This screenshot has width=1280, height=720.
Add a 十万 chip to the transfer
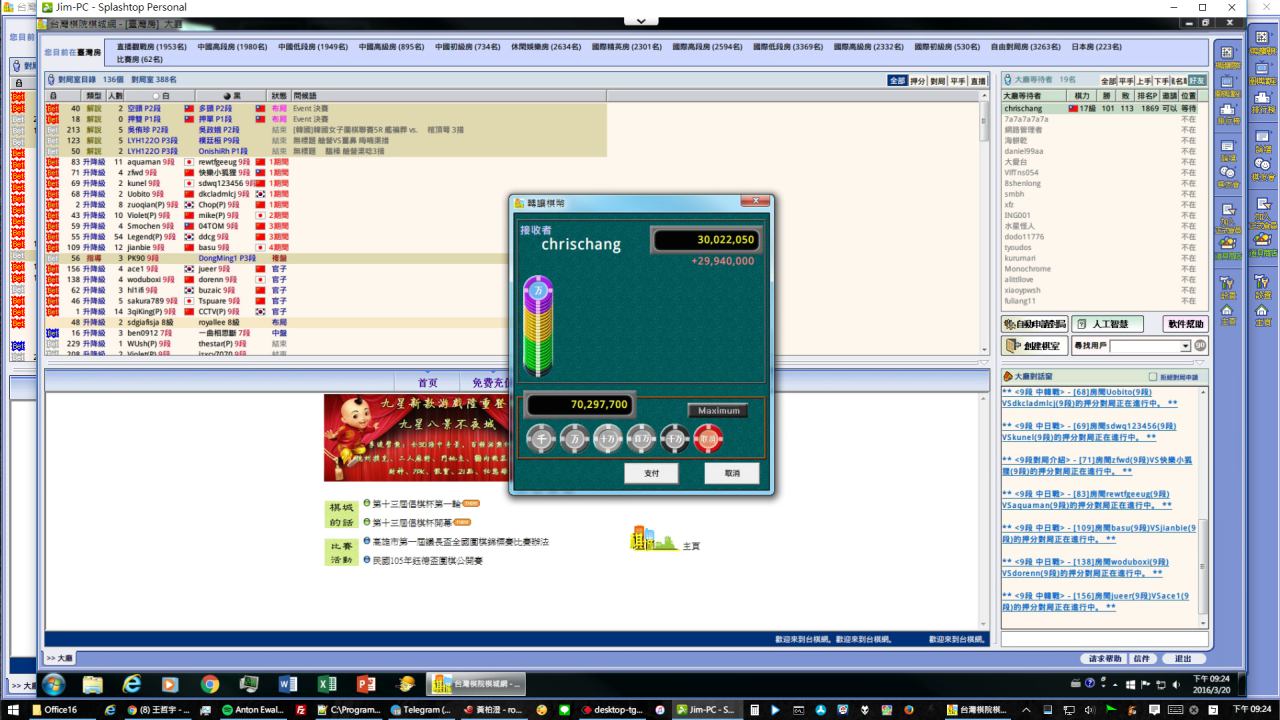608,437
